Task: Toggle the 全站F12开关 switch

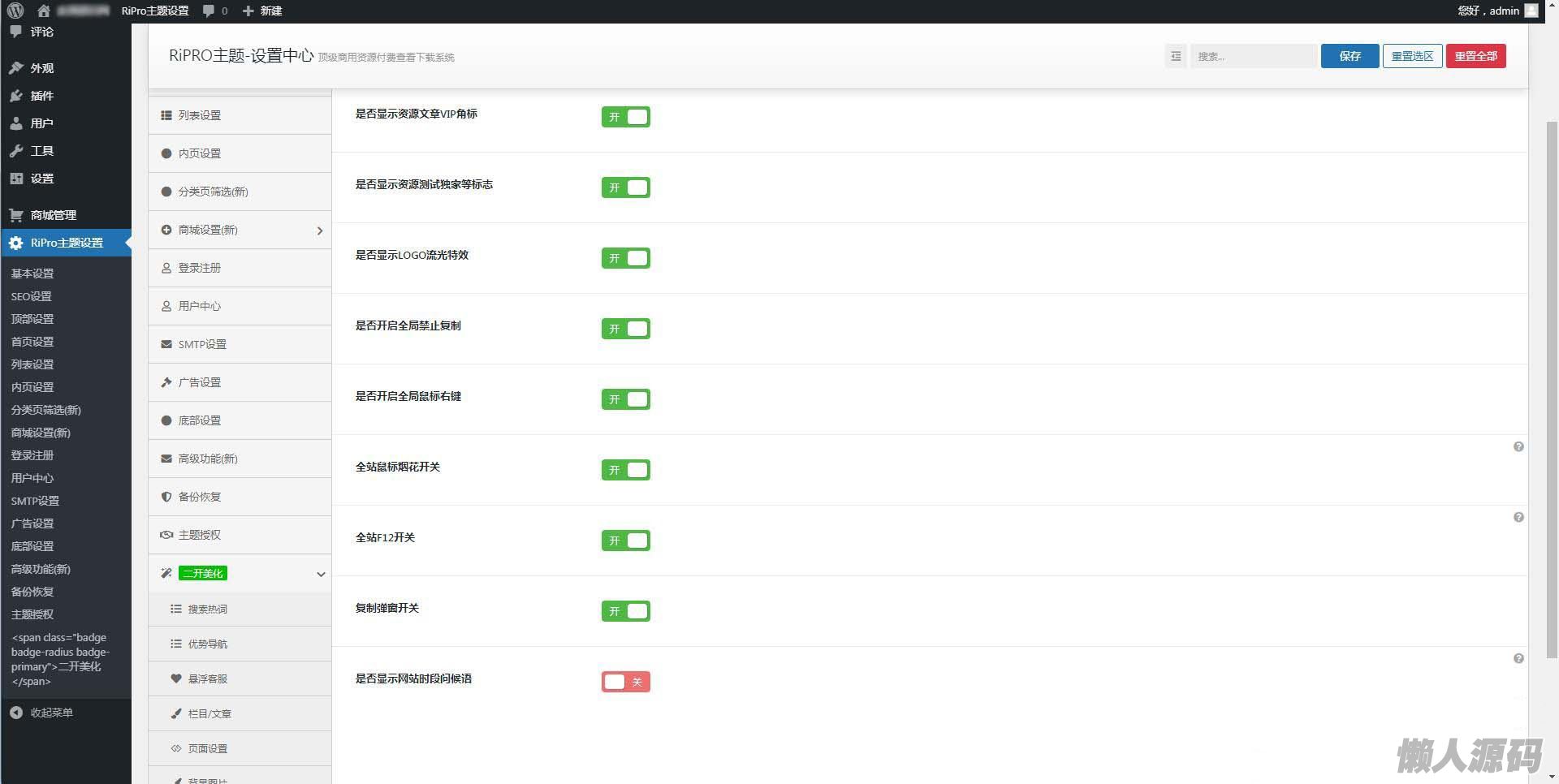Action: 626,541
